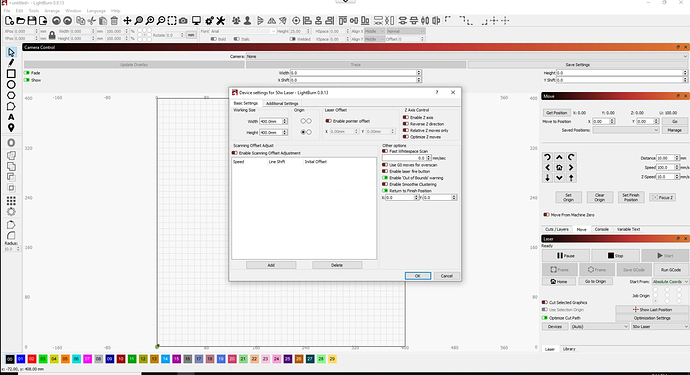
Task: Click Cancel in Device settings
Action: [446, 276]
